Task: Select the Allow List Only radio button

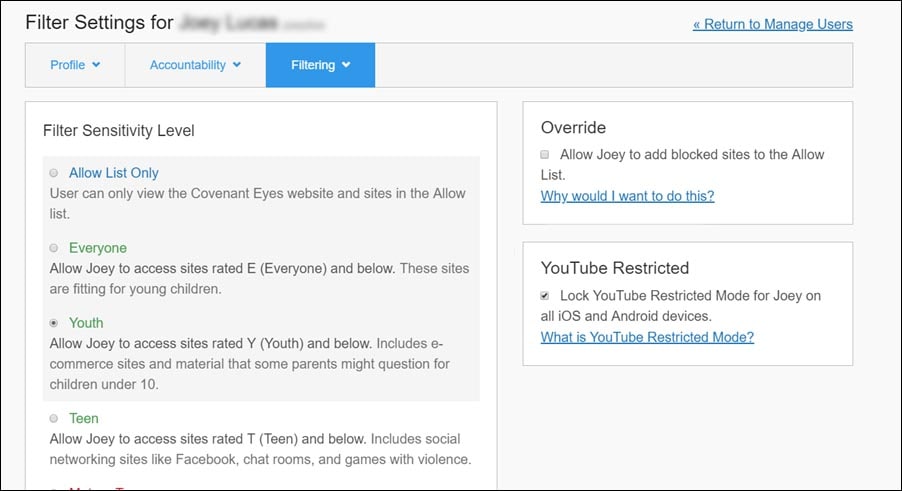Action: click(54, 173)
